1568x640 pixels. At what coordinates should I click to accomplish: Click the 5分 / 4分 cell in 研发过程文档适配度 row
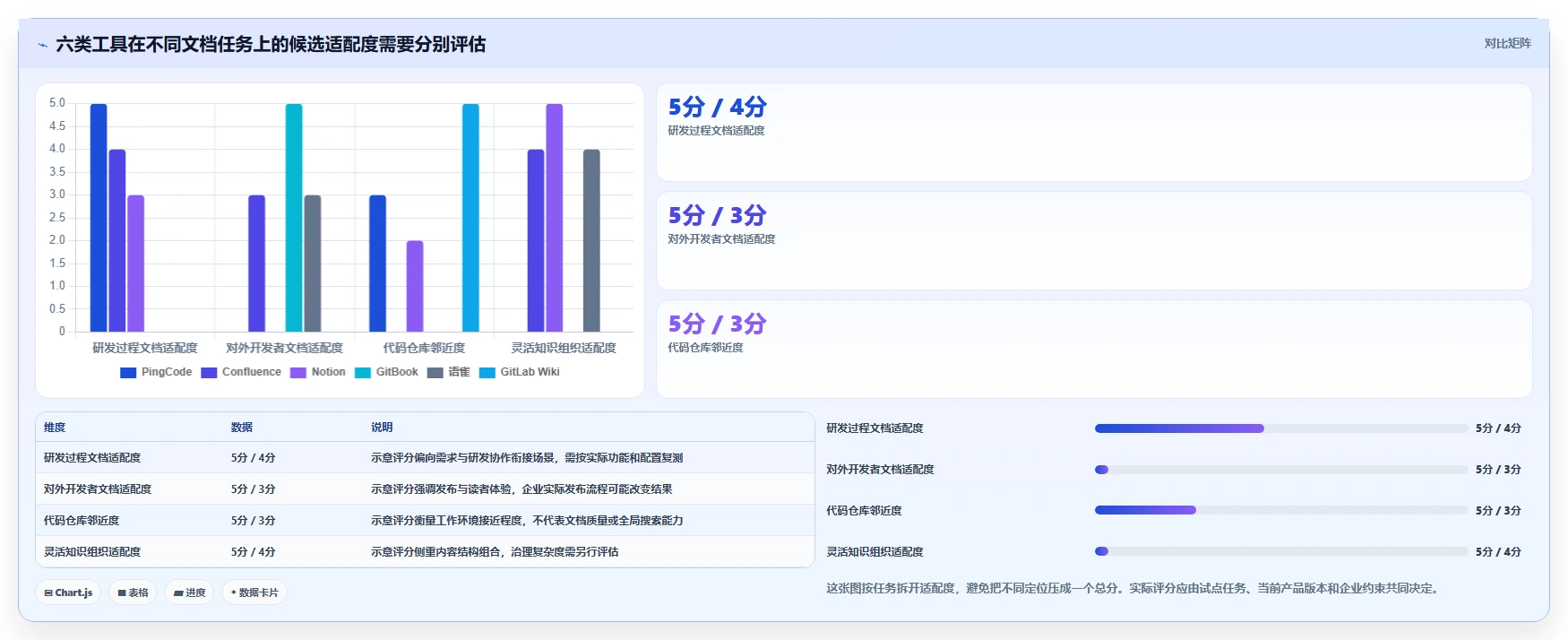tap(254, 458)
